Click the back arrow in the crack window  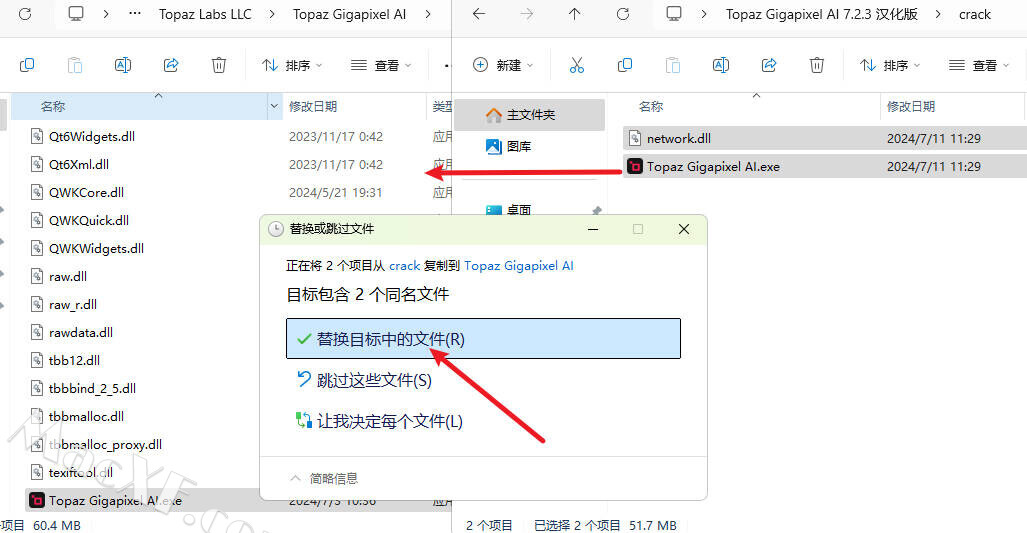[x=479, y=14]
